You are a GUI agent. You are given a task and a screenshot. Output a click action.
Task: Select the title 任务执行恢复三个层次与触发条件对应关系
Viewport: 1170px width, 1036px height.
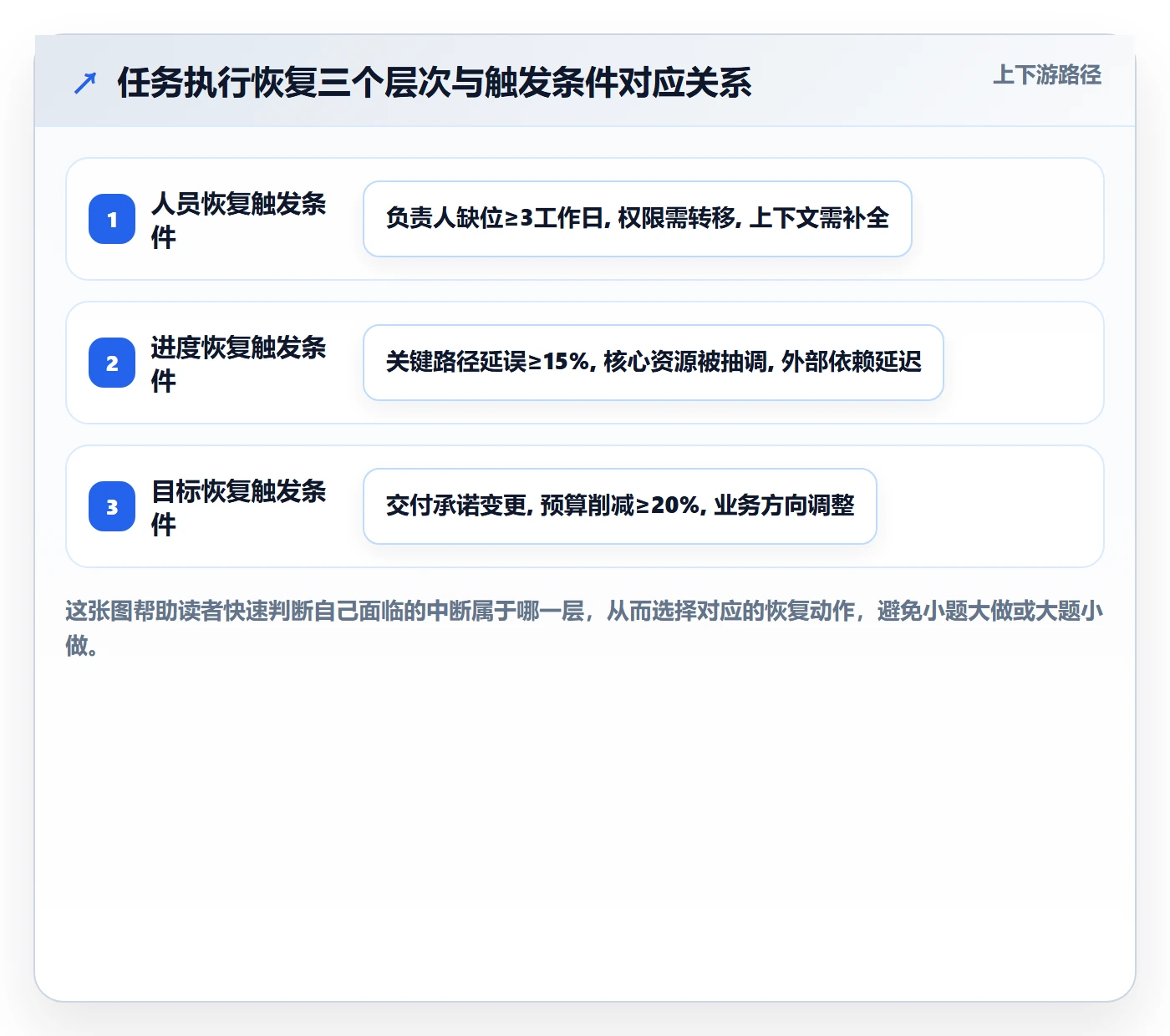click(435, 83)
